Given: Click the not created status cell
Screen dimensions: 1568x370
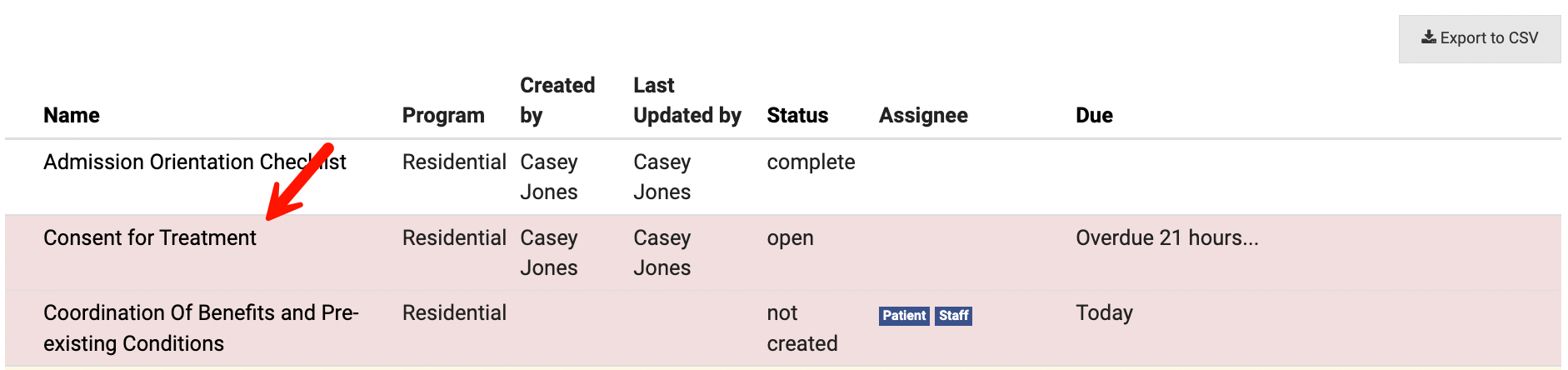Looking at the screenshot, I should 801,327.
